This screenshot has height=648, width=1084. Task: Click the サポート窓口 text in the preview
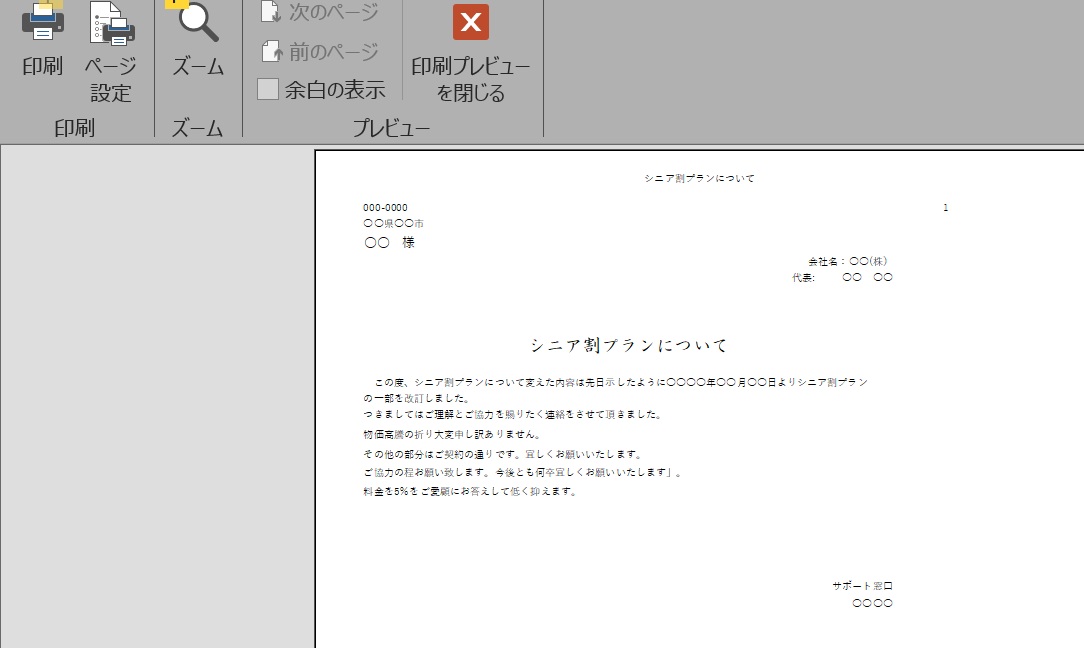click(862, 586)
